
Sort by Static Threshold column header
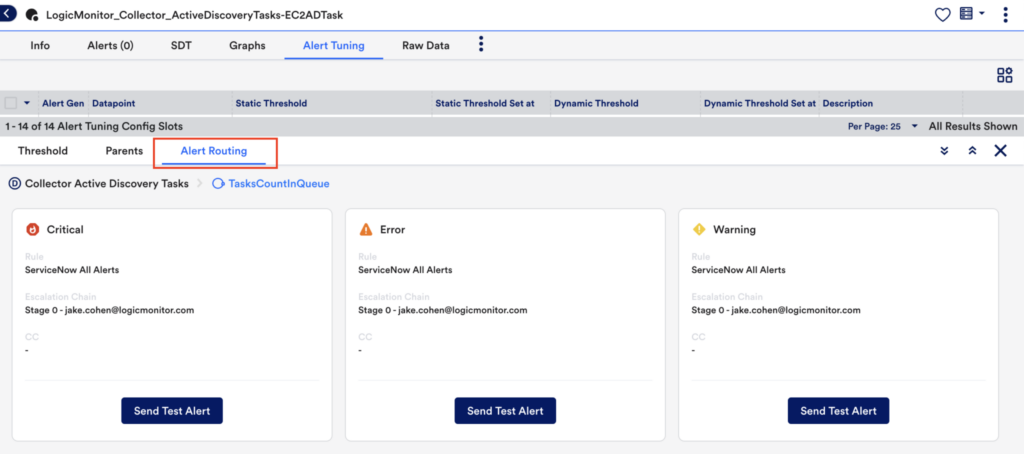click(271, 103)
